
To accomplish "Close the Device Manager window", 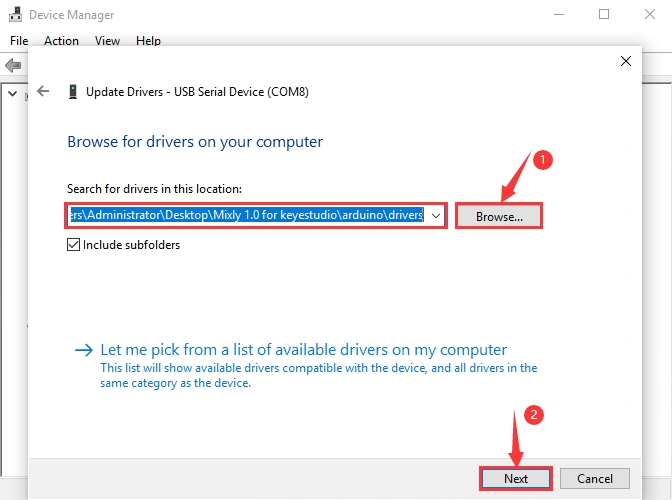I will coord(650,14).
